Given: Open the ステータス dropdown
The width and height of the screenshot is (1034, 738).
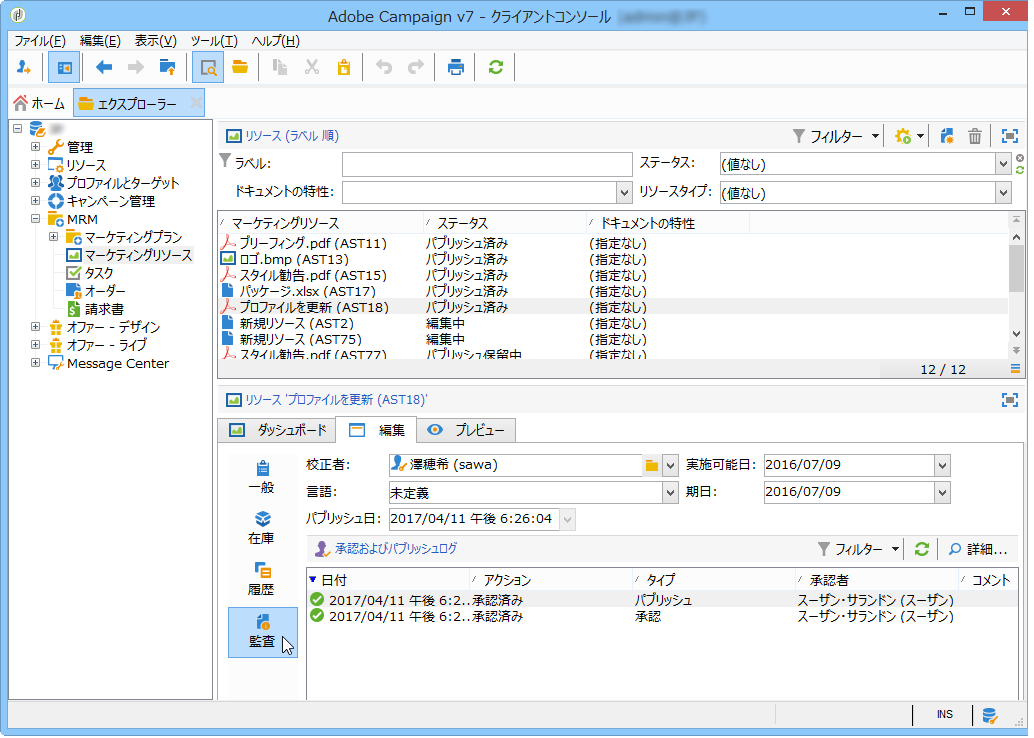Looking at the screenshot, I should click(1003, 164).
